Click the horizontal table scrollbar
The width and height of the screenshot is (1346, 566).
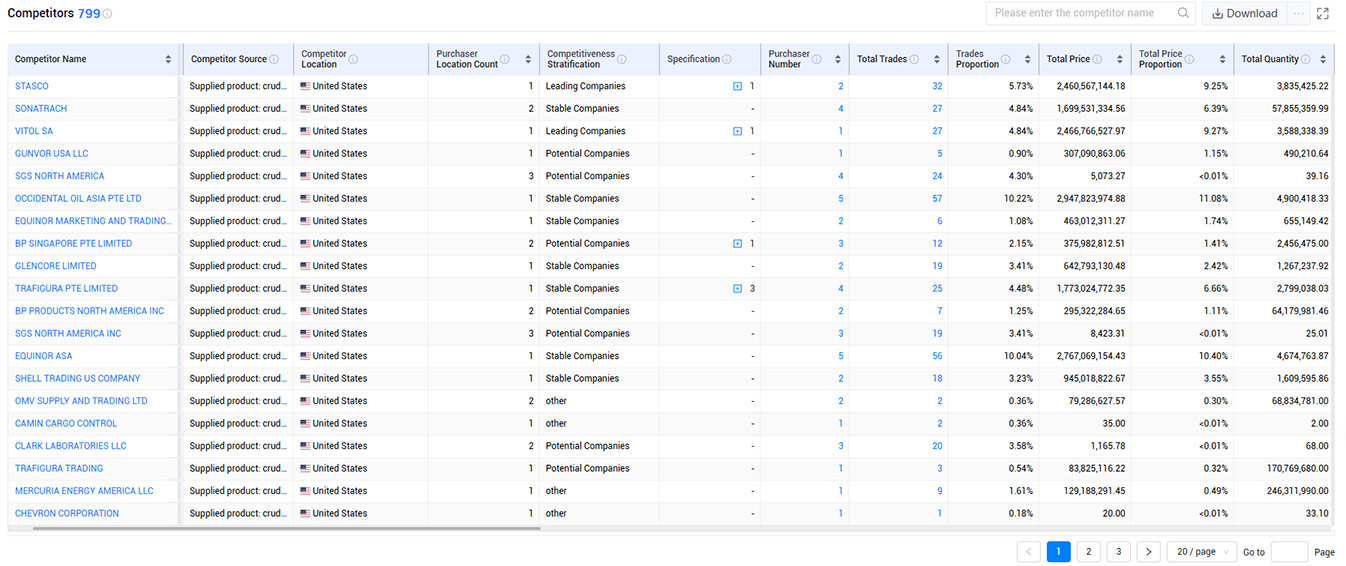click(x=287, y=528)
